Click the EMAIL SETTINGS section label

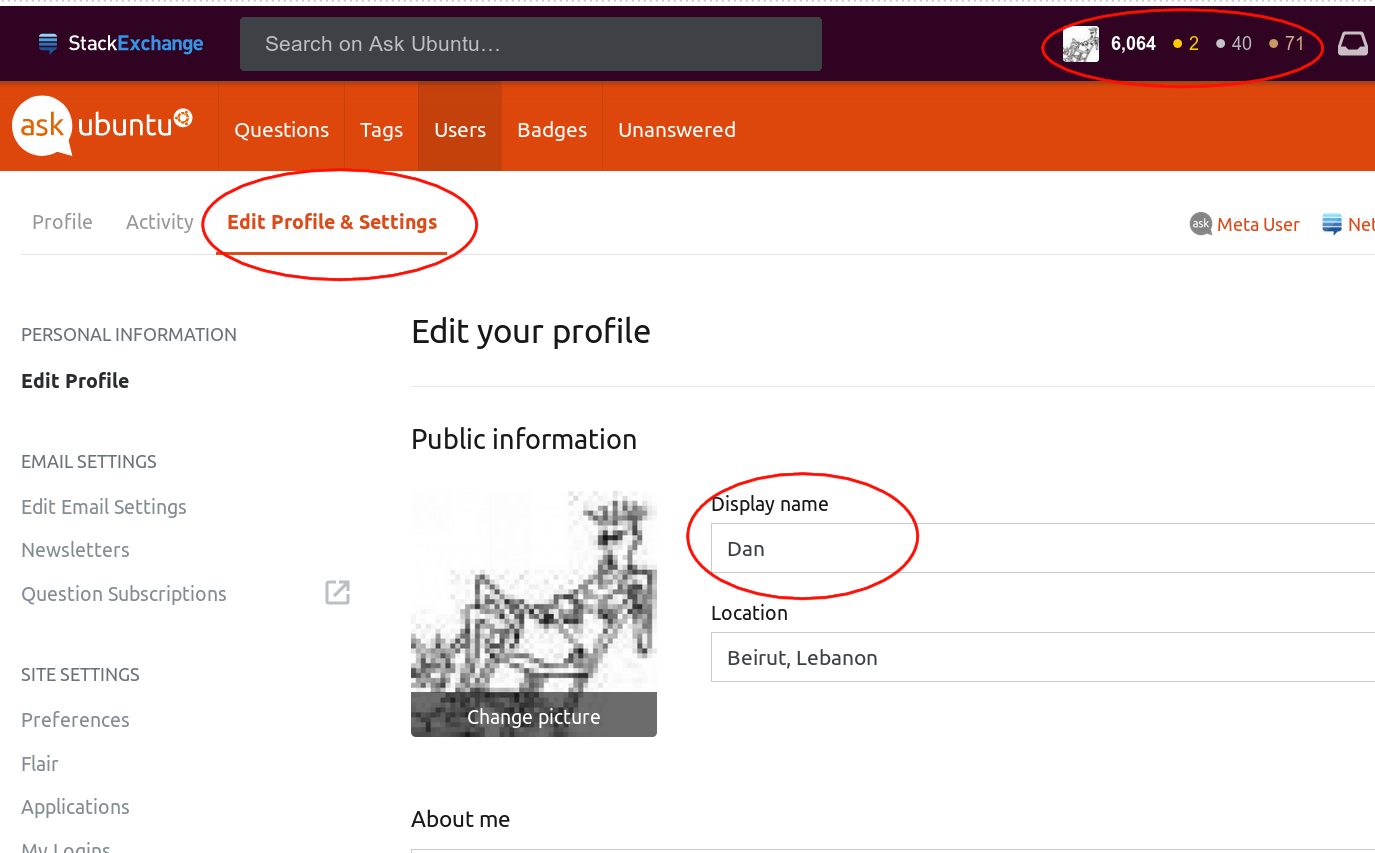point(89,462)
